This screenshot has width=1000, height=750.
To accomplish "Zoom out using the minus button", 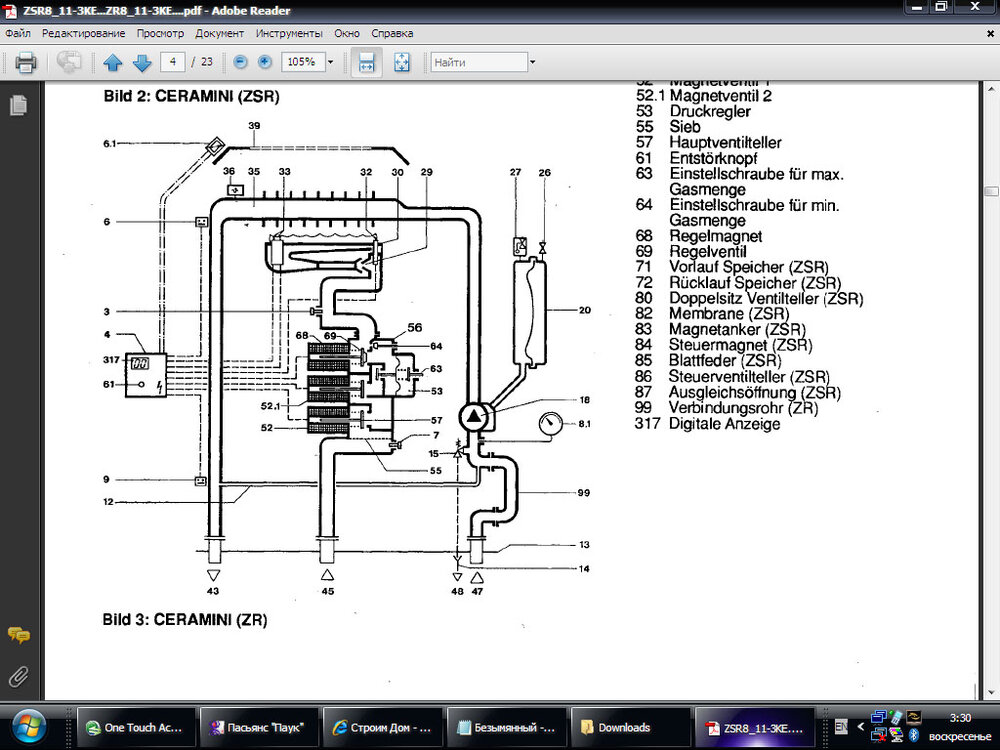I will click(240, 62).
